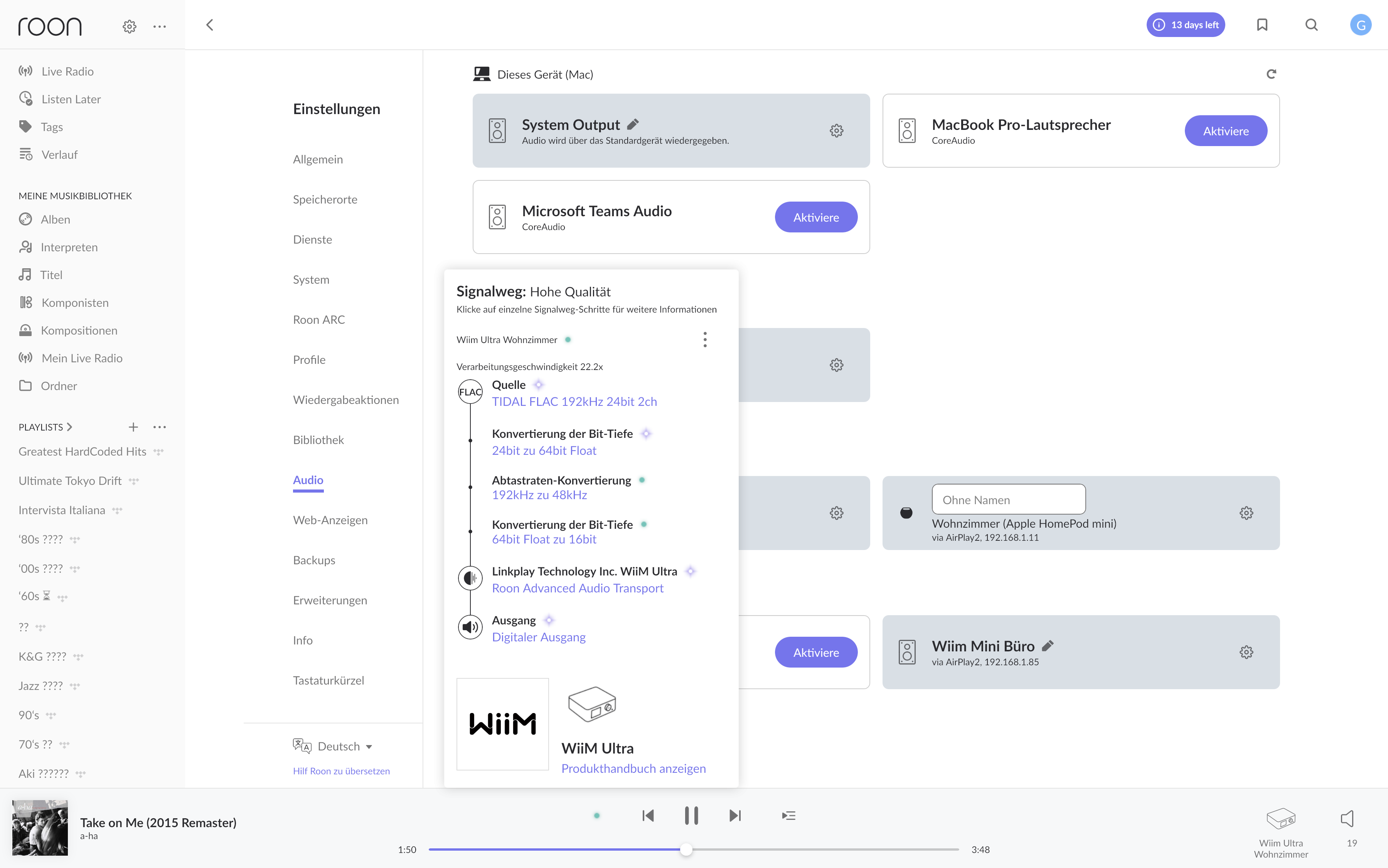The image size is (1388, 868).
Task: Edit Wiim Mini Büro name pencil
Action: click(1048, 646)
